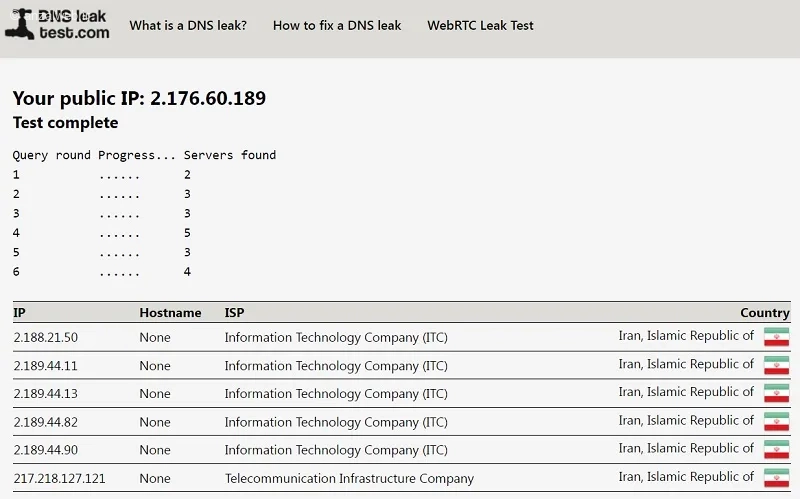Click the Country column header
Viewport: 800px width, 499px height.
(764, 312)
